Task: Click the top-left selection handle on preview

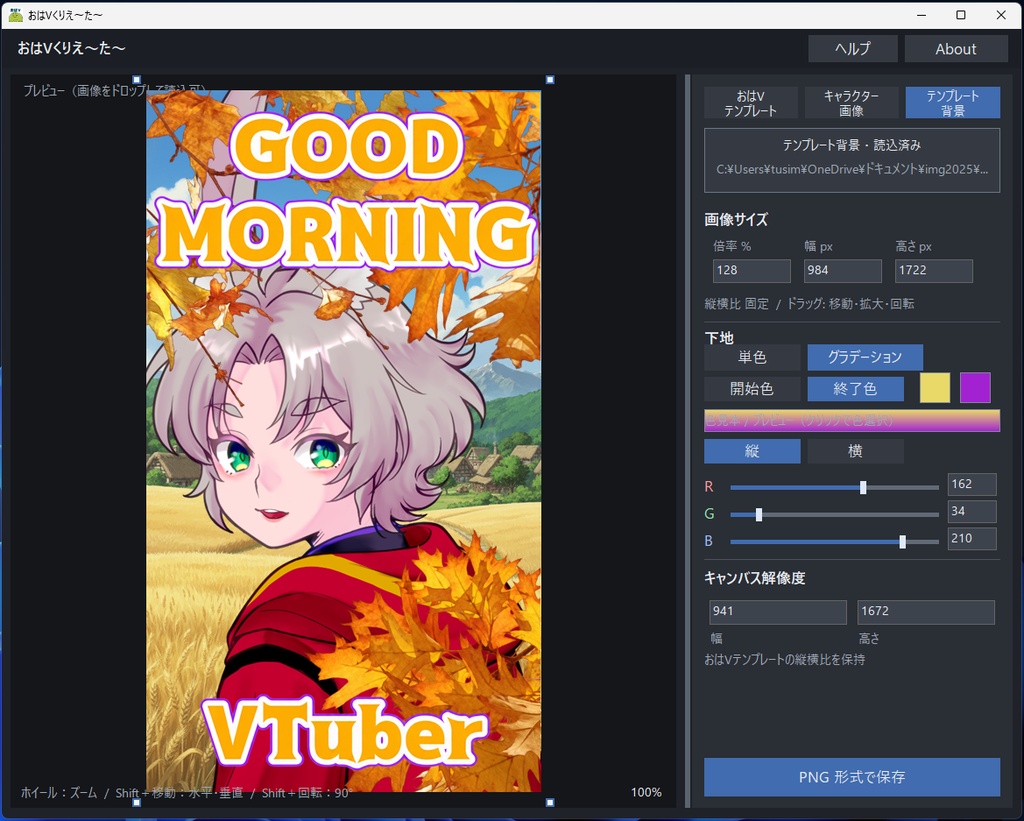Action: click(x=136, y=80)
